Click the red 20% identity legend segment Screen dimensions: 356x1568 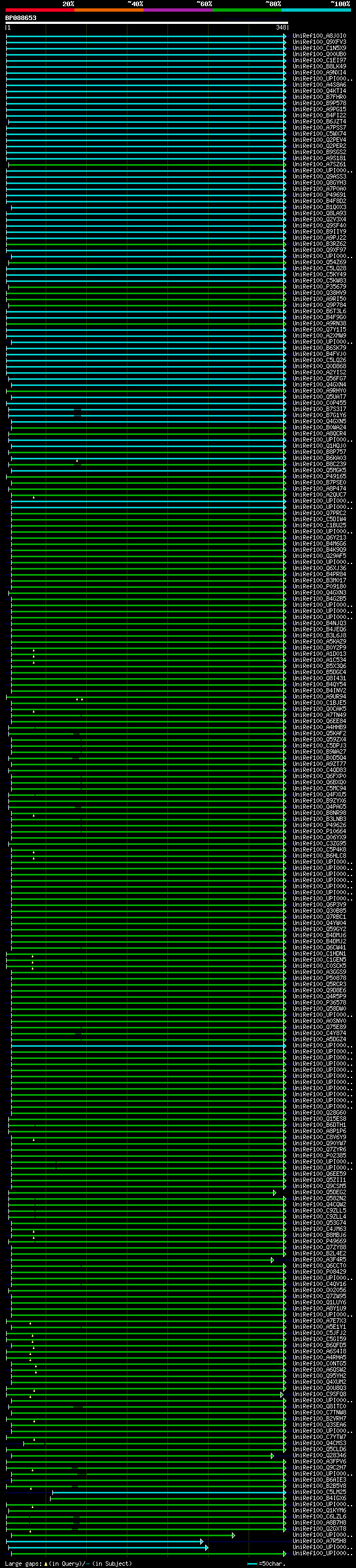[x=40, y=10]
